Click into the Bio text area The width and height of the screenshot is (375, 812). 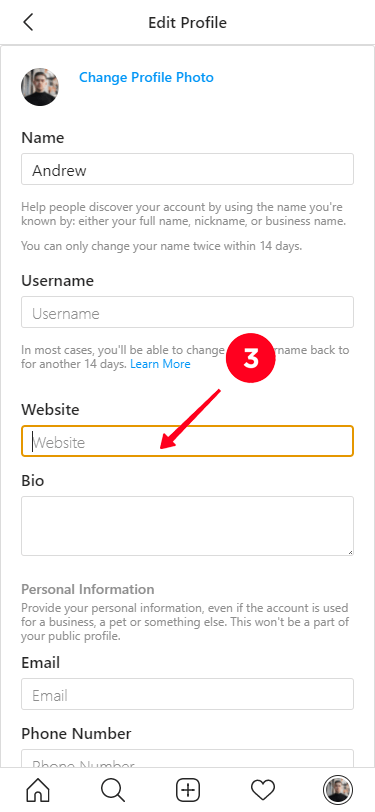(188, 526)
